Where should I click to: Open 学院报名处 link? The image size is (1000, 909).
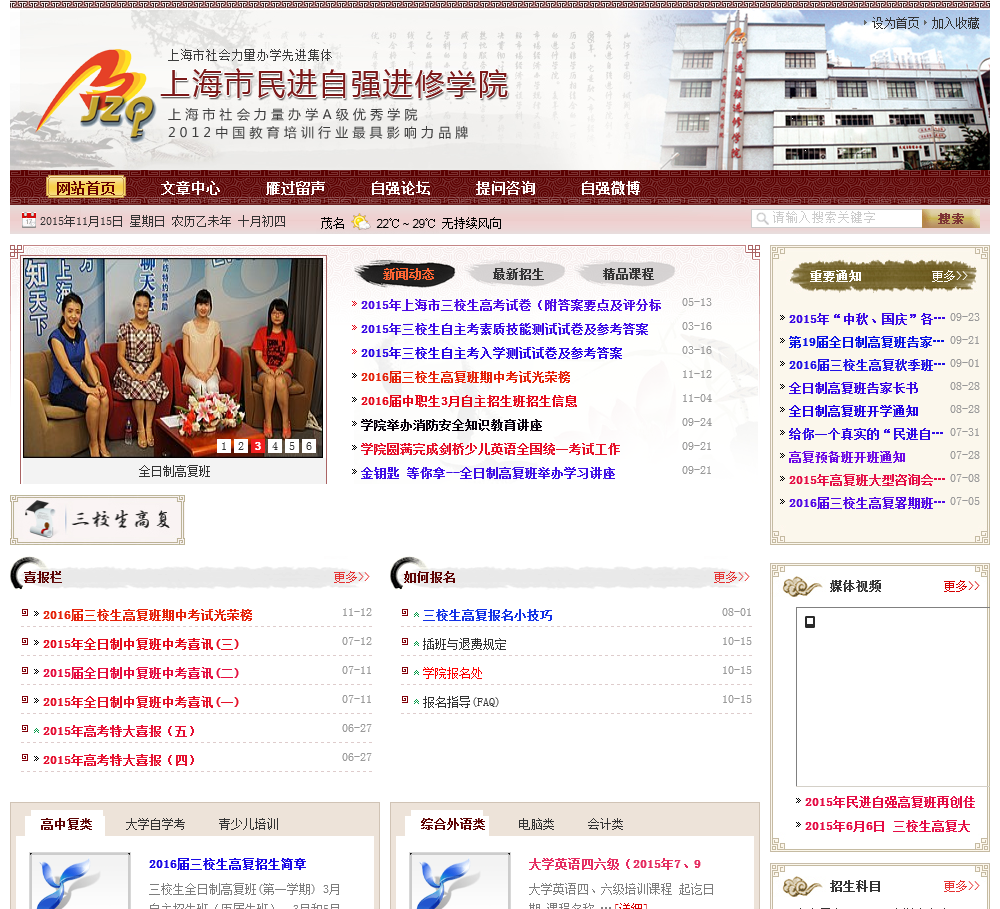tap(453, 673)
